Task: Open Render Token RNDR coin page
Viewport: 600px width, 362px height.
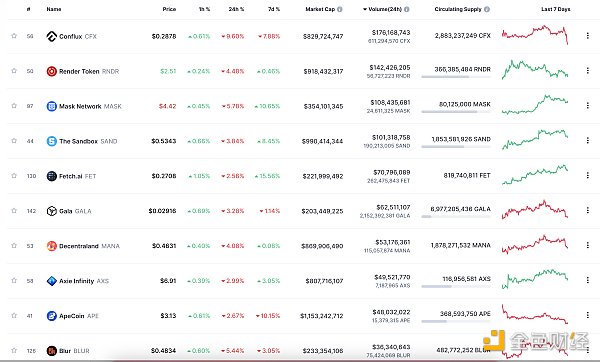Action: (x=89, y=71)
